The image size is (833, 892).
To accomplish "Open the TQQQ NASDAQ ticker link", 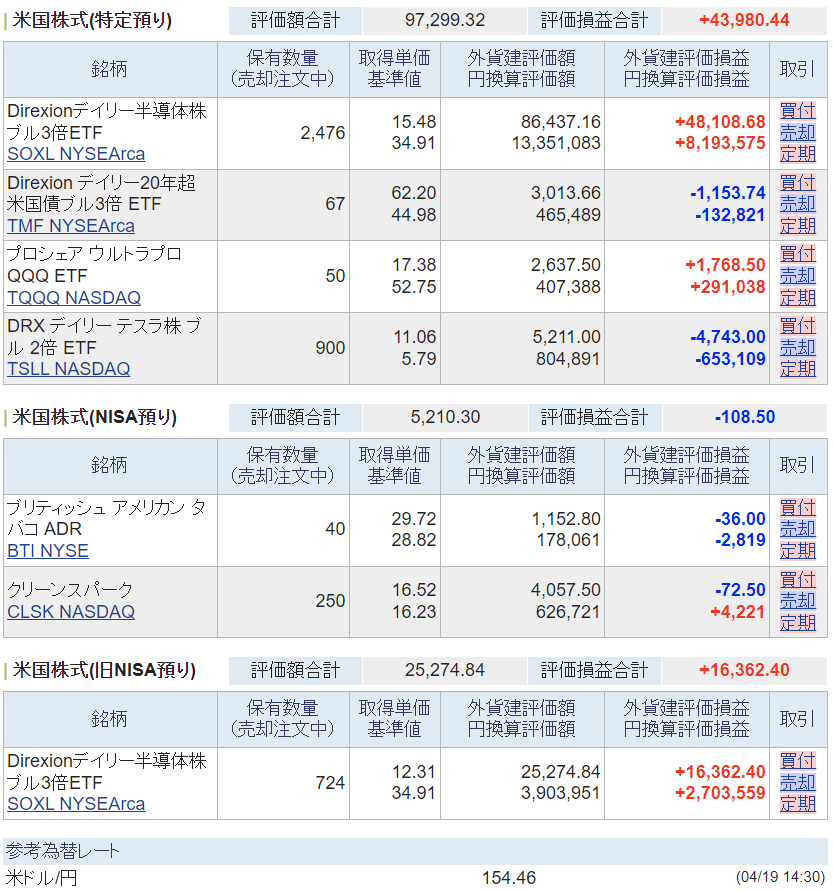I will point(74,298).
